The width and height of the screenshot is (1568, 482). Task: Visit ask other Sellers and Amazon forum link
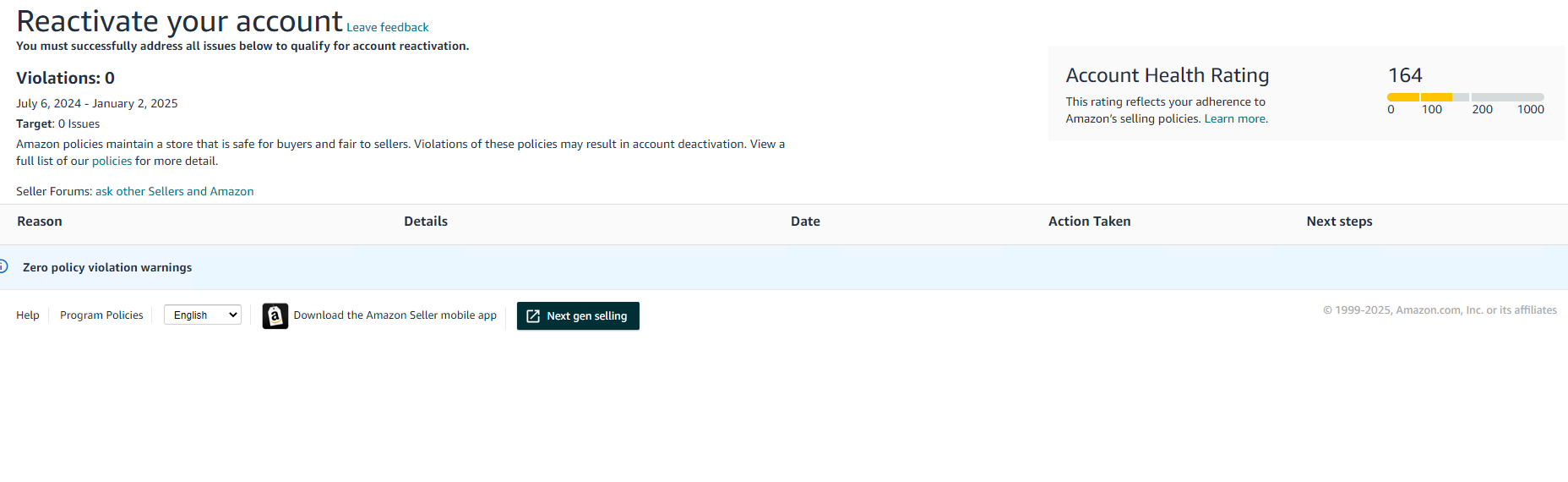[x=175, y=191]
